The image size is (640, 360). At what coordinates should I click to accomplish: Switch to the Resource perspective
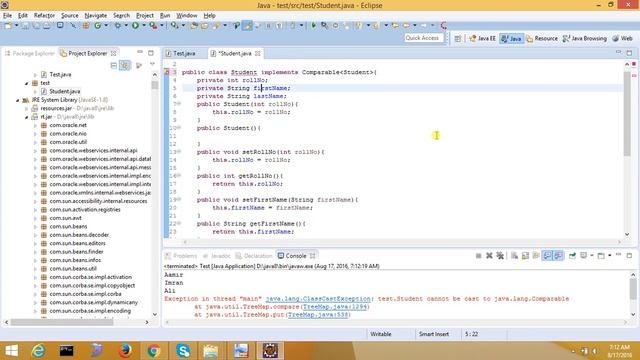point(542,38)
